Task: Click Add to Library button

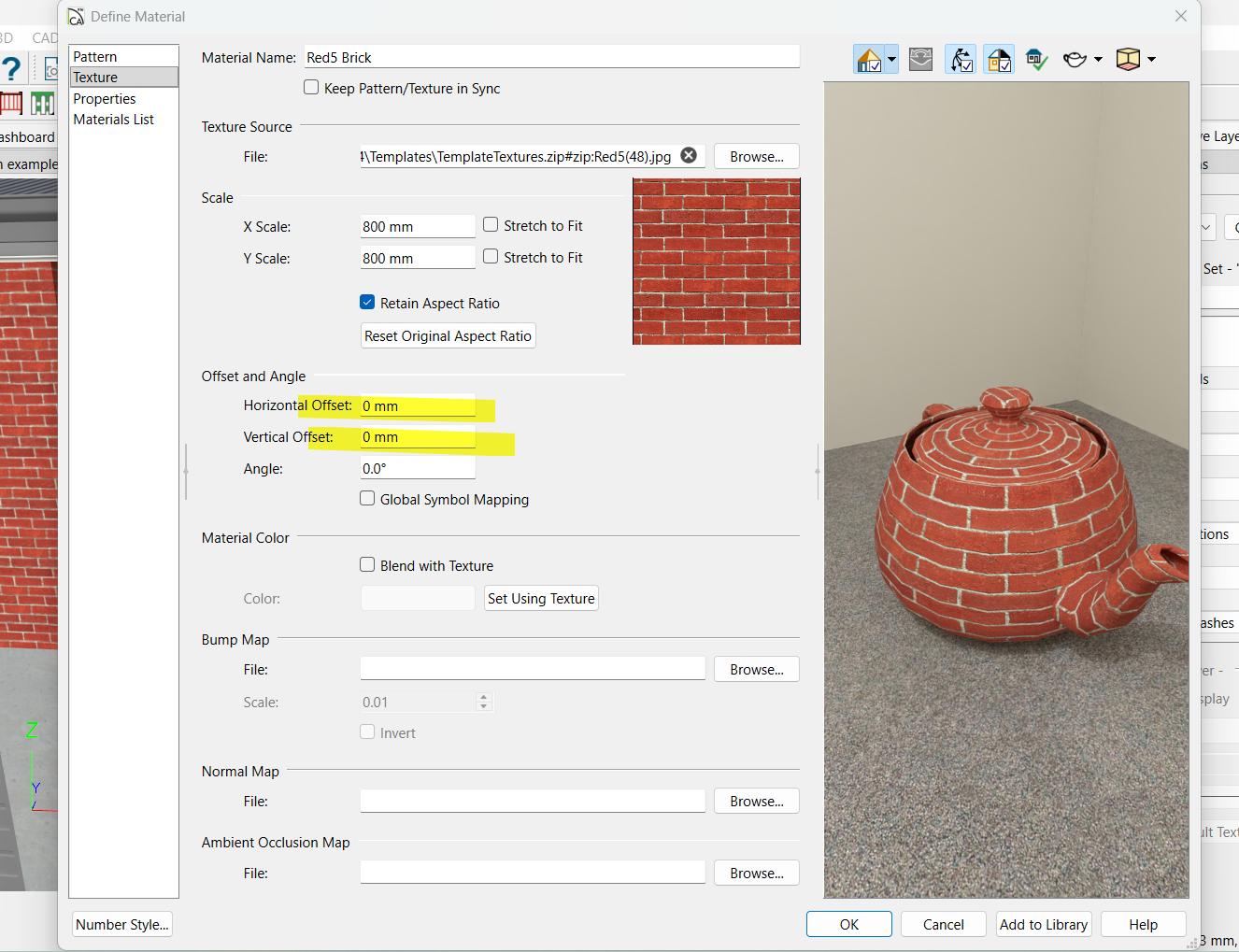Action: coord(1043,924)
